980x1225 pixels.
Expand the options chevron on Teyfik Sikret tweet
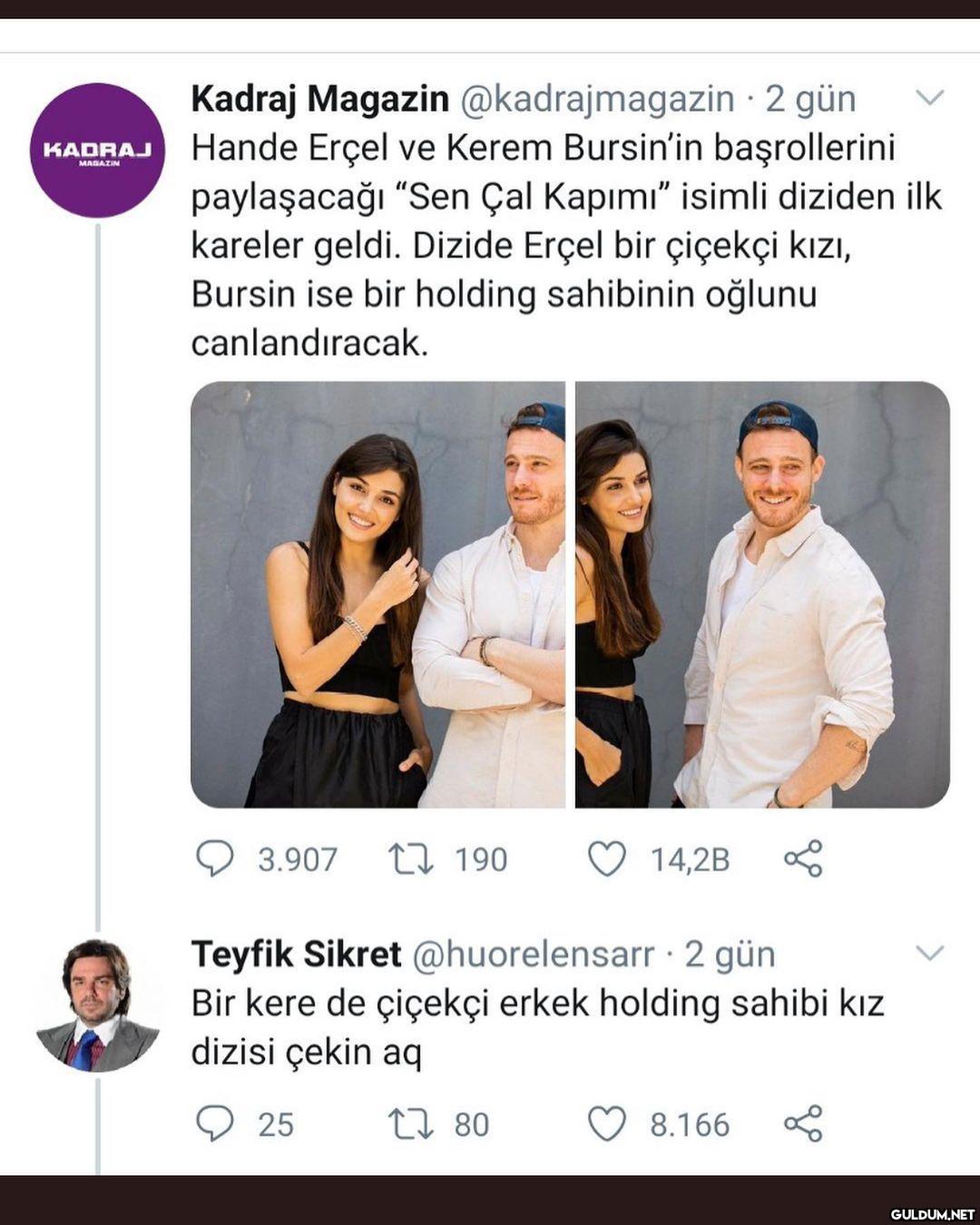pyautogui.click(x=931, y=953)
